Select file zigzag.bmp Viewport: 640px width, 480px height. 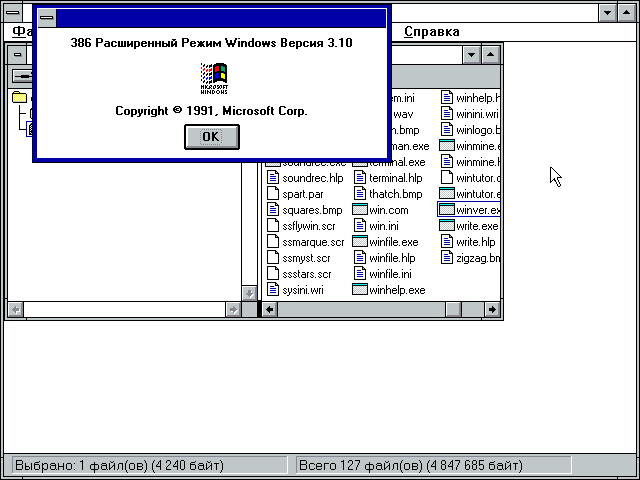coord(470,258)
